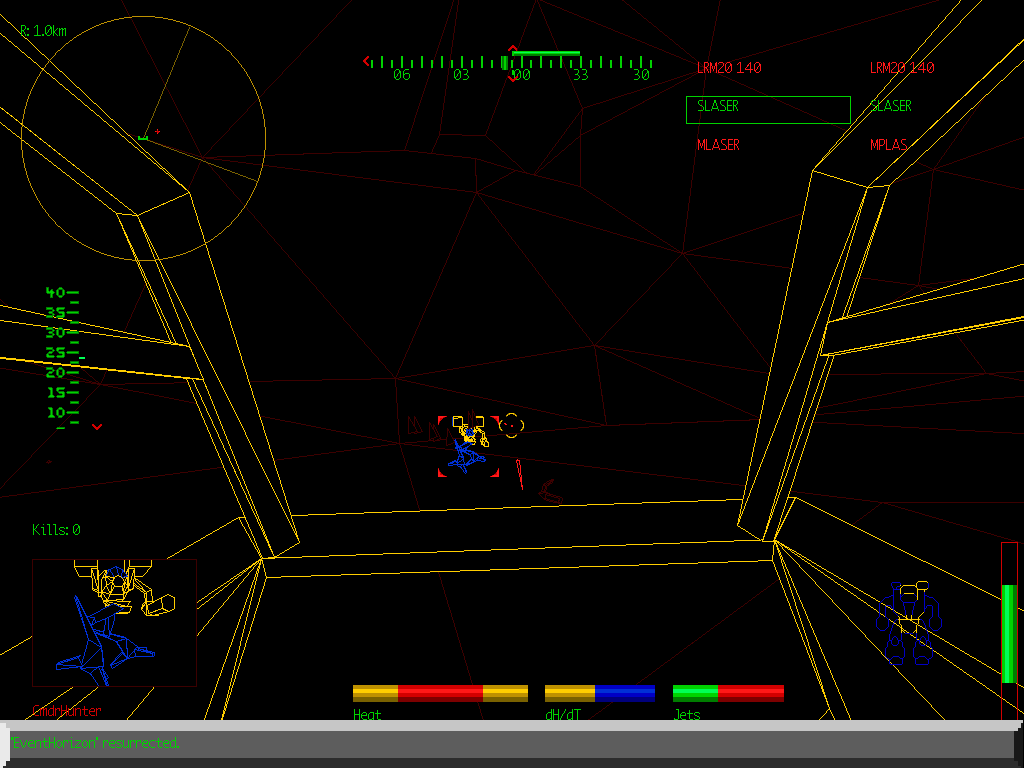The width and height of the screenshot is (1024, 768).
Task: Select the right-column SLASER weapon
Action: pyautogui.click(x=891, y=106)
